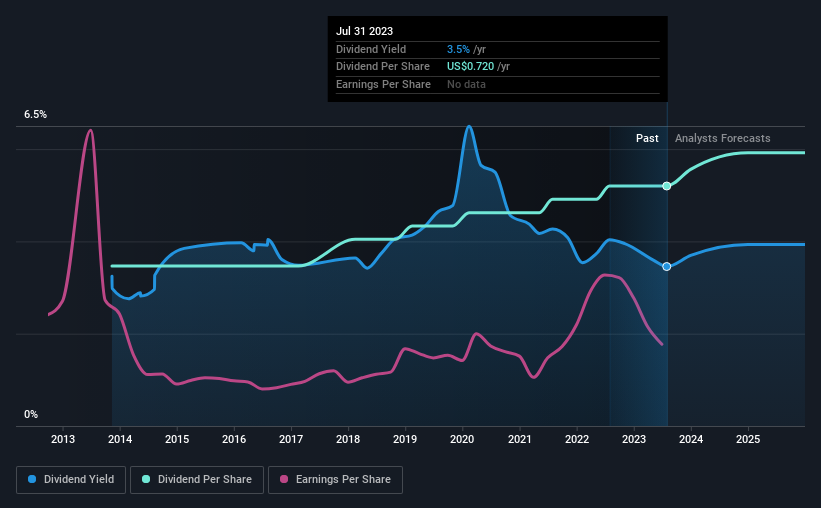Select the blue dividend yield marker at Jul 2023
Viewport: 821px width, 508px height.
667,267
